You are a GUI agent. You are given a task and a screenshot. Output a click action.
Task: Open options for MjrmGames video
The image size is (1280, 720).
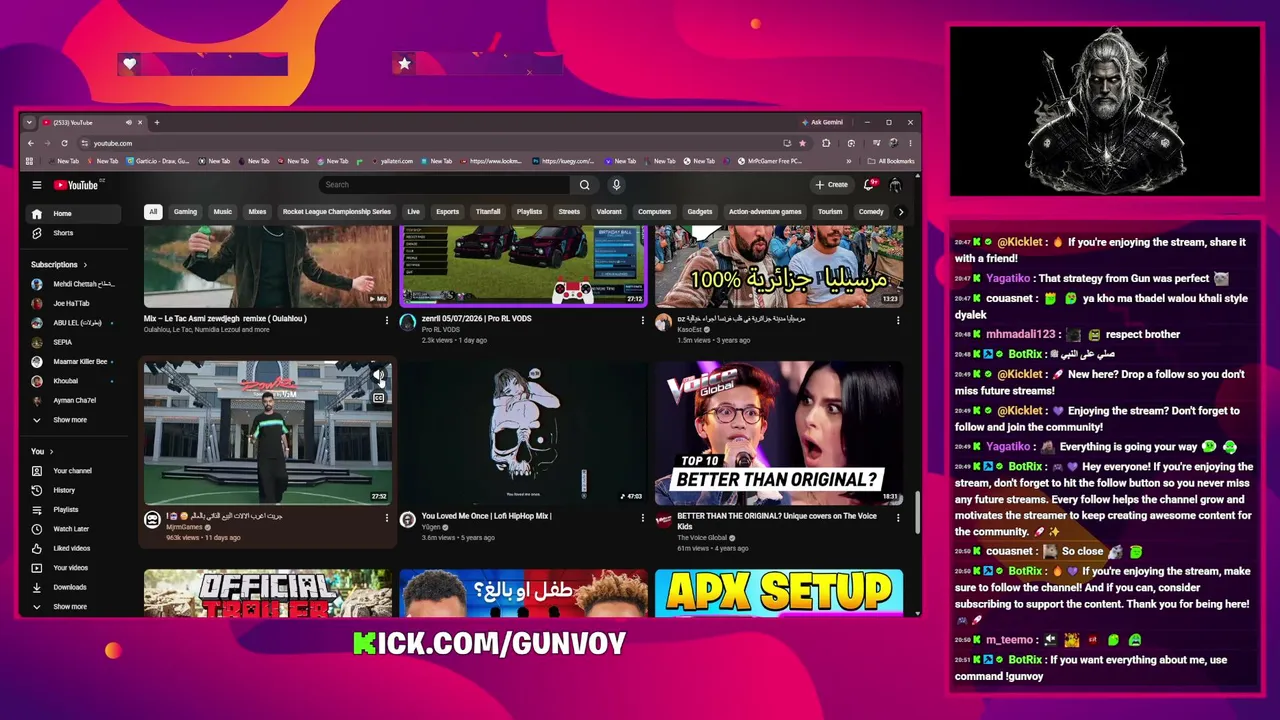coord(387,518)
